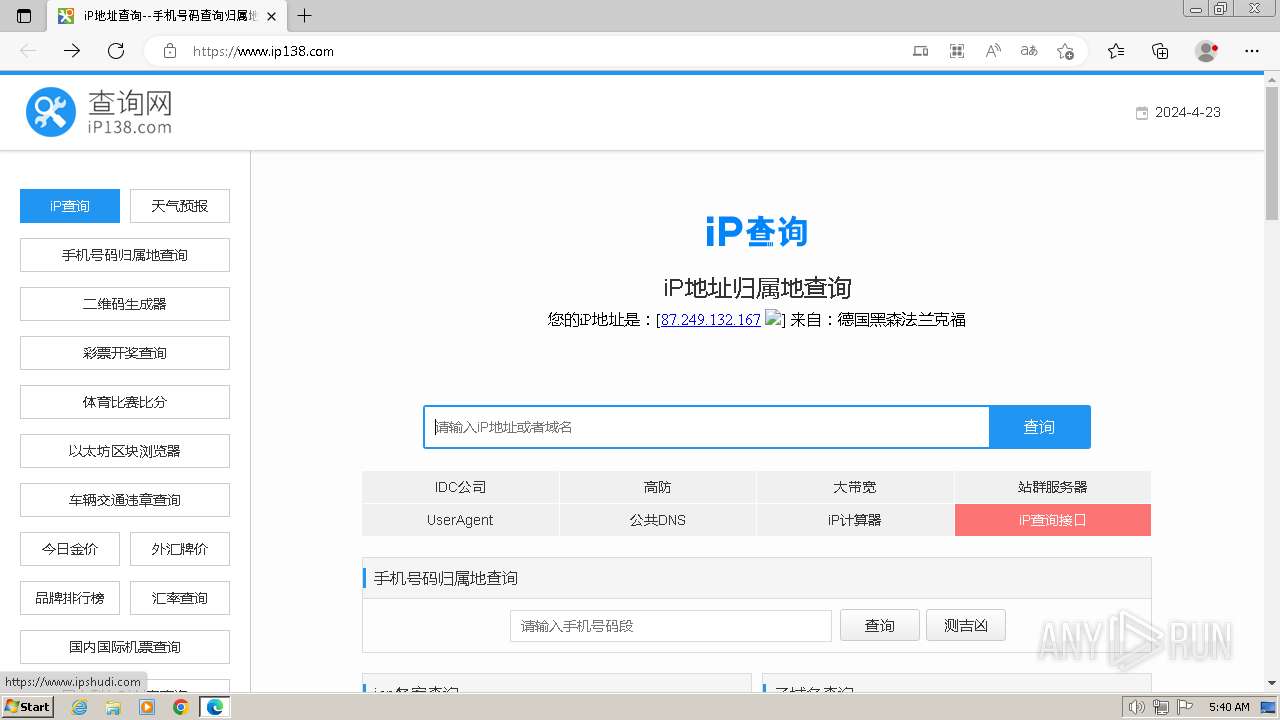Viewport: 1280px width, 720px height.
Task: Open the network tray icon
Action: [x=1161, y=707]
